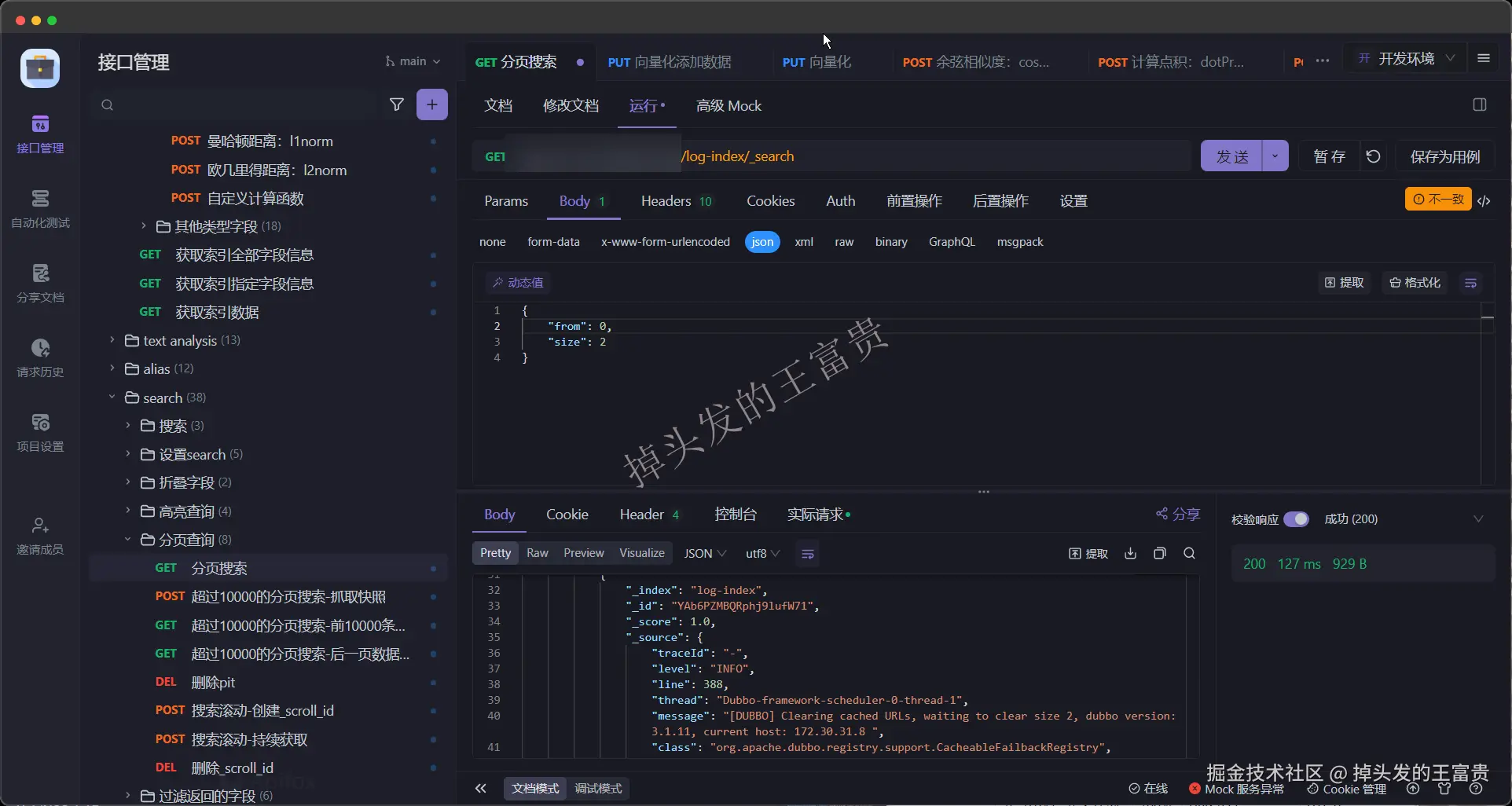Click the 提取 button in response toolbar

click(1088, 553)
